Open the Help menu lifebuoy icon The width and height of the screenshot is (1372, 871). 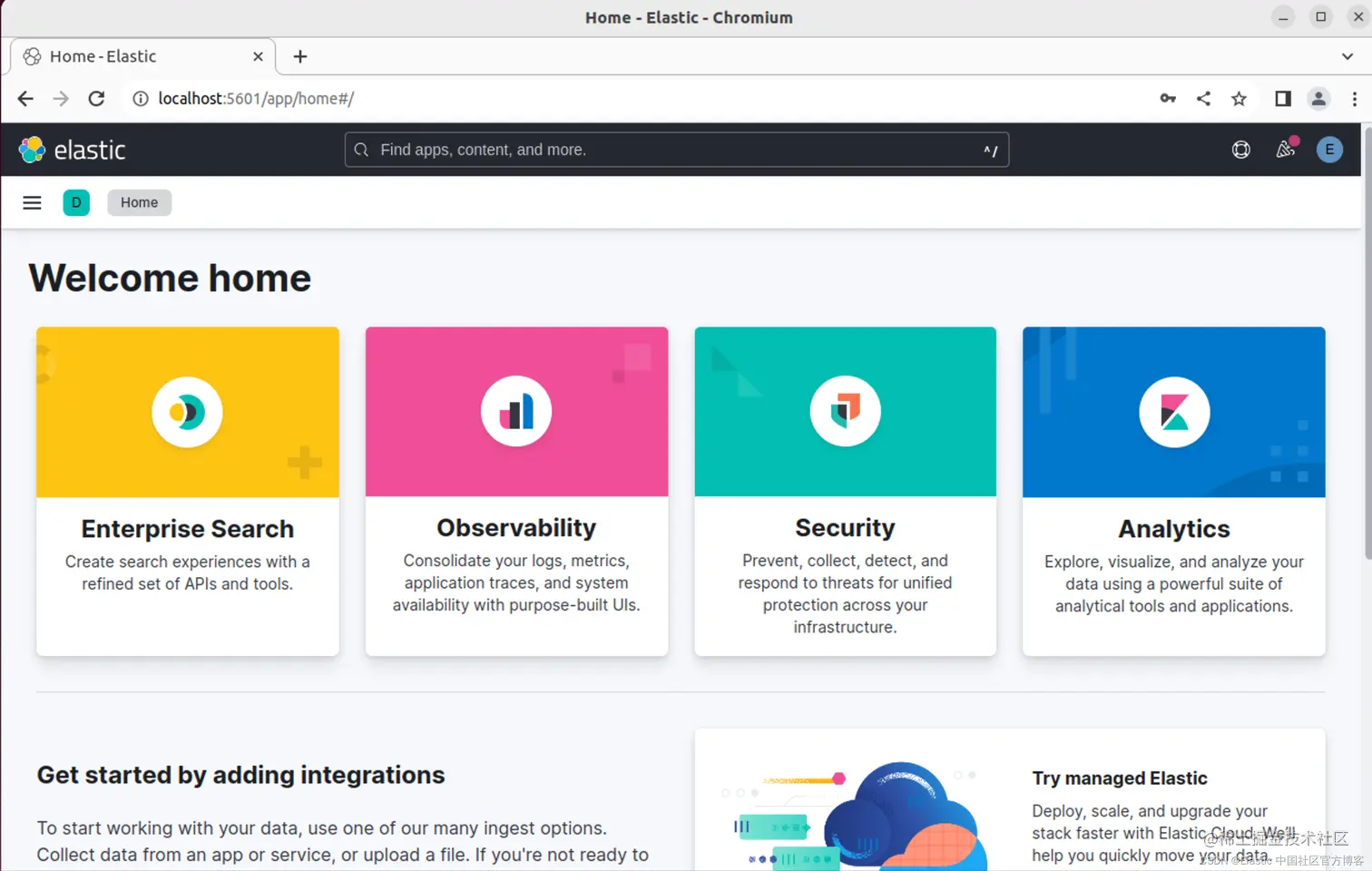[1240, 150]
